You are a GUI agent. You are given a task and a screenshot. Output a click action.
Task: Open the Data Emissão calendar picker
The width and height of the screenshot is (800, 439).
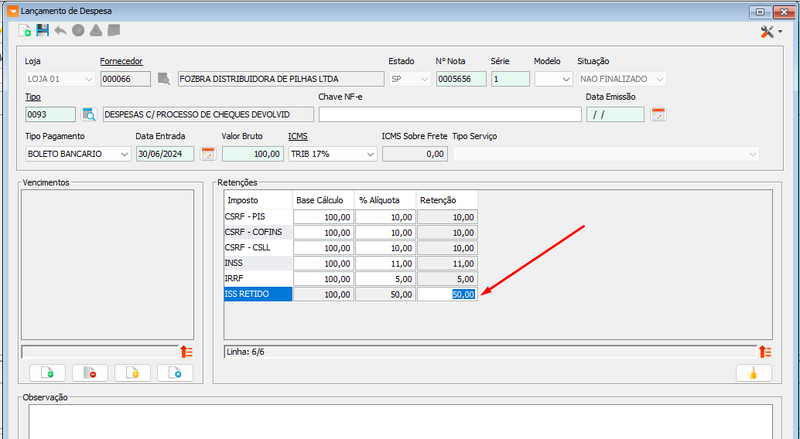[x=658, y=114]
